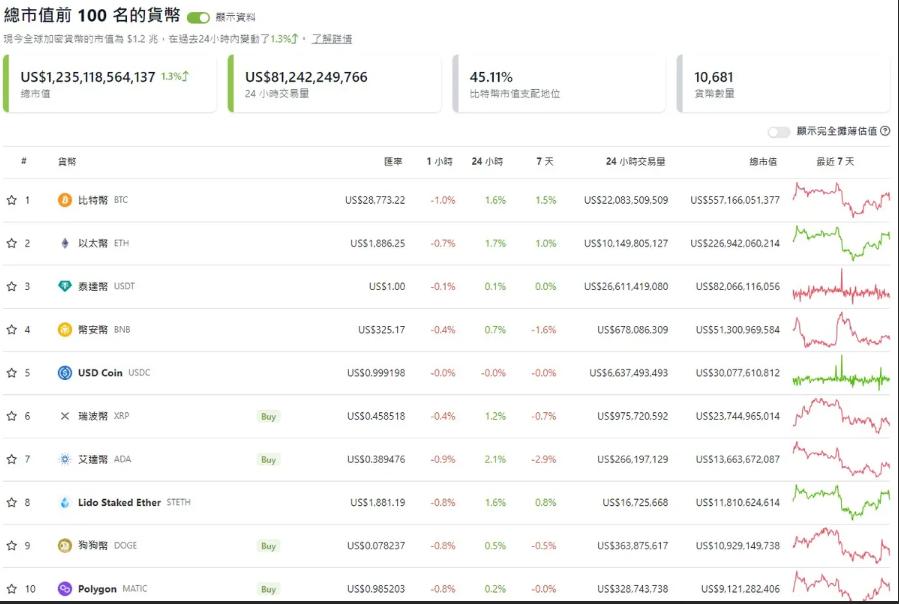Click the Polygon MATIC logo icon
This screenshot has width=899, height=604.
[x=65, y=589]
